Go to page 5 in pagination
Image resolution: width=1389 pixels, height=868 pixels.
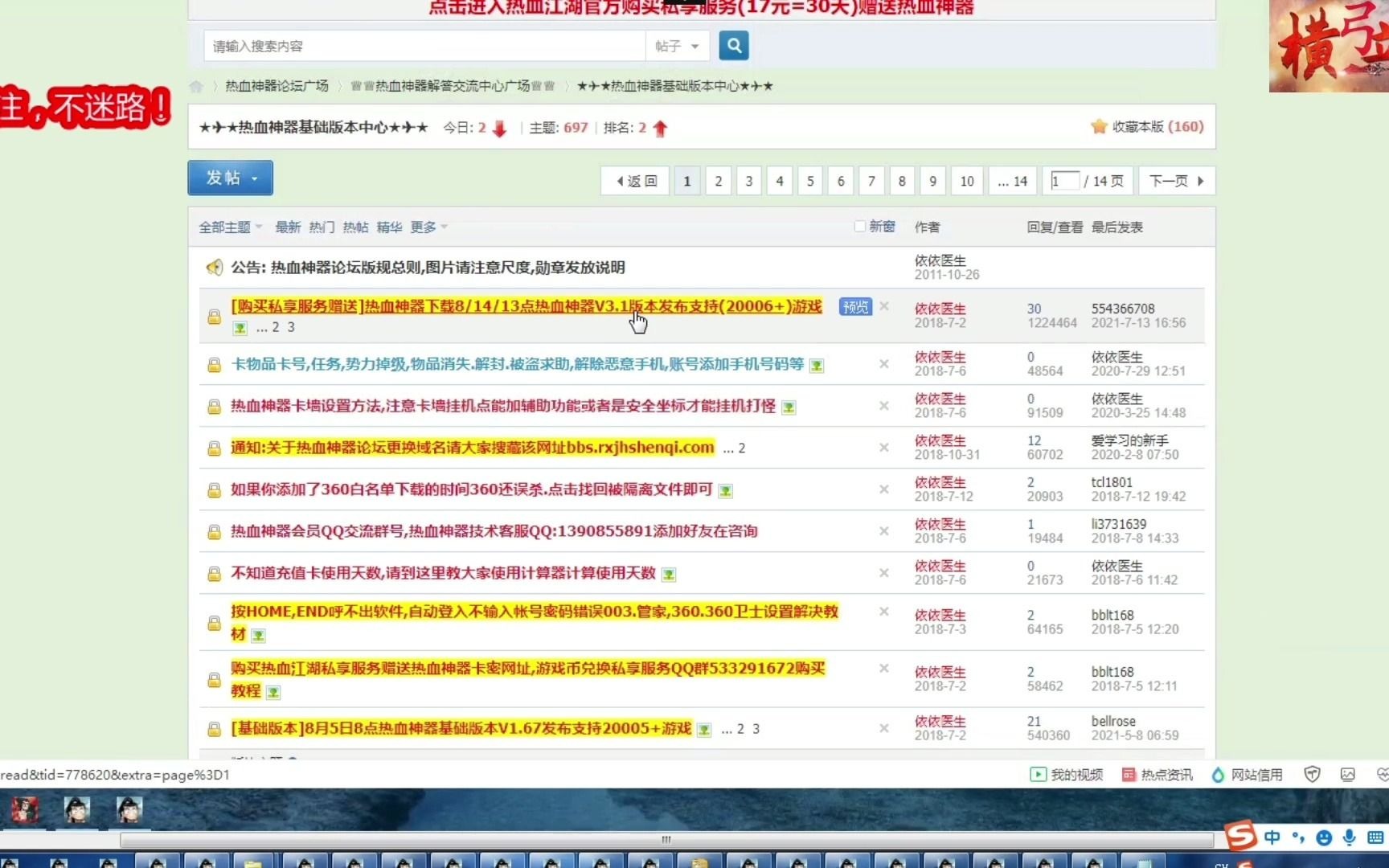click(810, 181)
